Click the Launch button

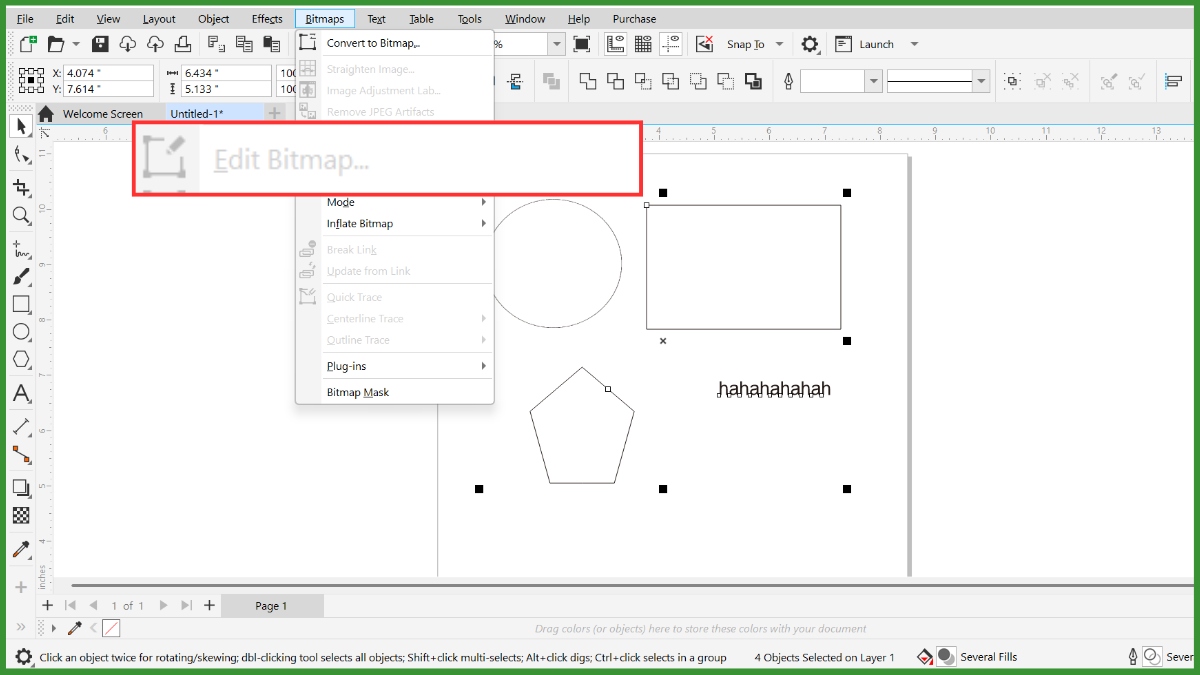(x=866, y=44)
